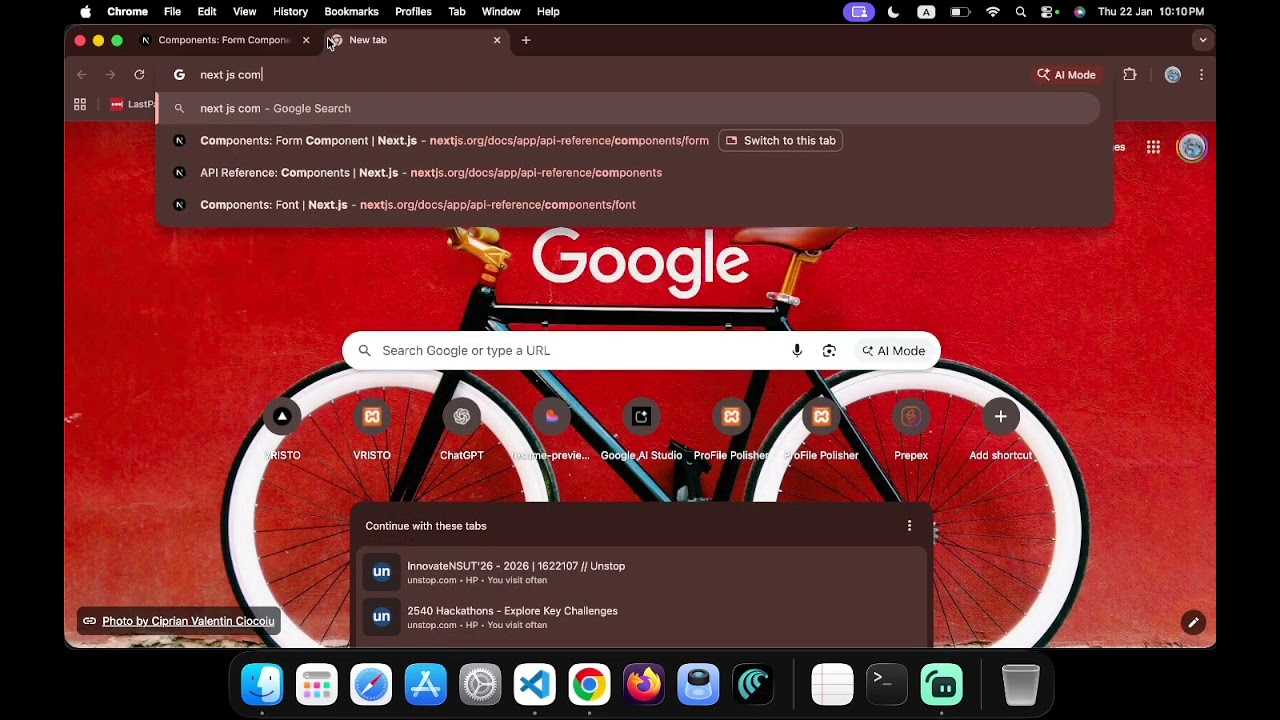Open the Tab menu in the menu bar
This screenshot has width=1280, height=720.
click(457, 12)
